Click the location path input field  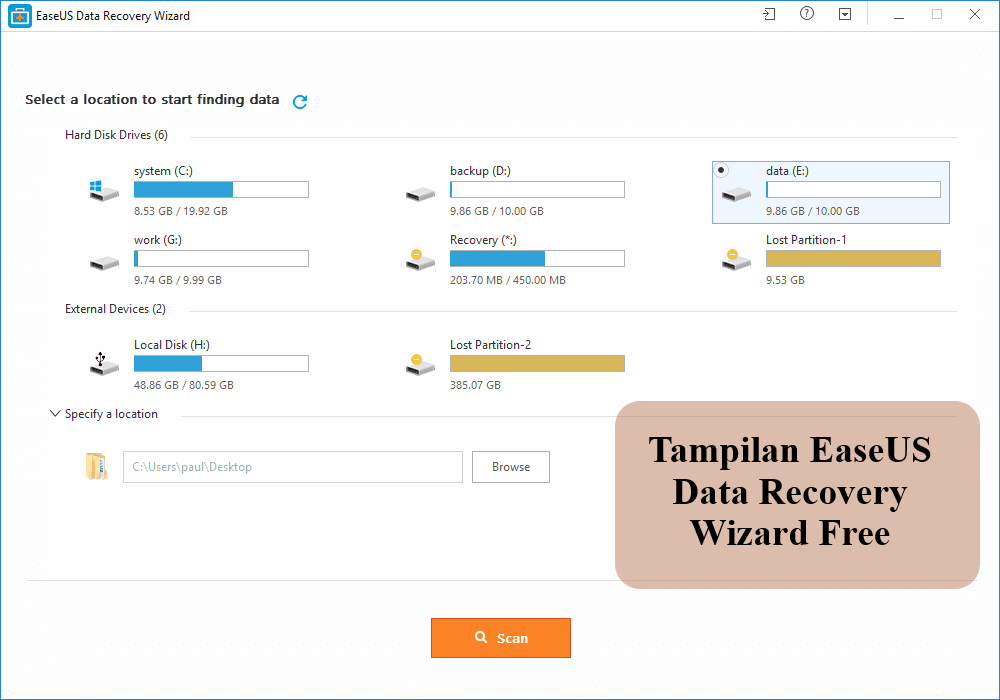click(293, 467)
